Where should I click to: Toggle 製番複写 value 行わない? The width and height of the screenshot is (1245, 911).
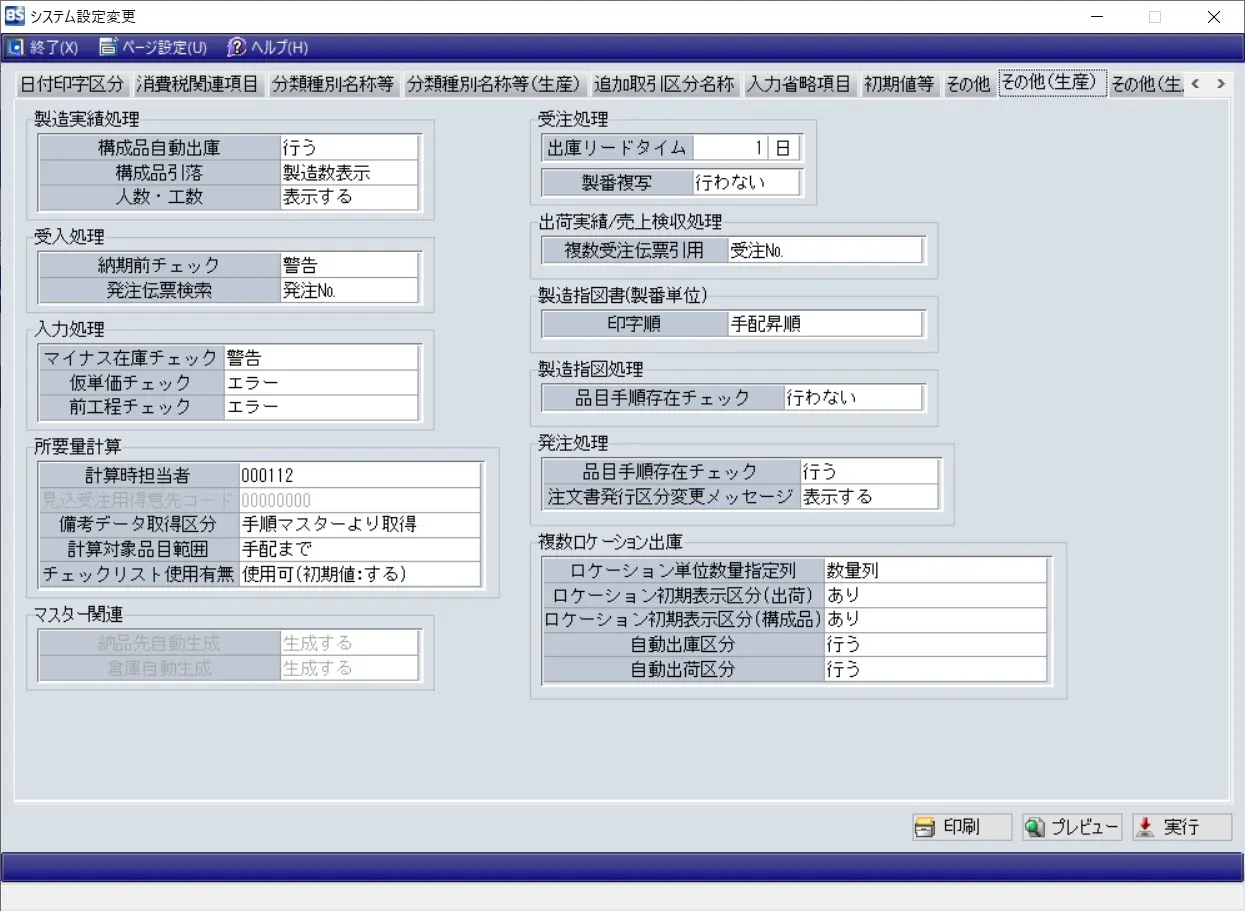[x=746, y=182]
